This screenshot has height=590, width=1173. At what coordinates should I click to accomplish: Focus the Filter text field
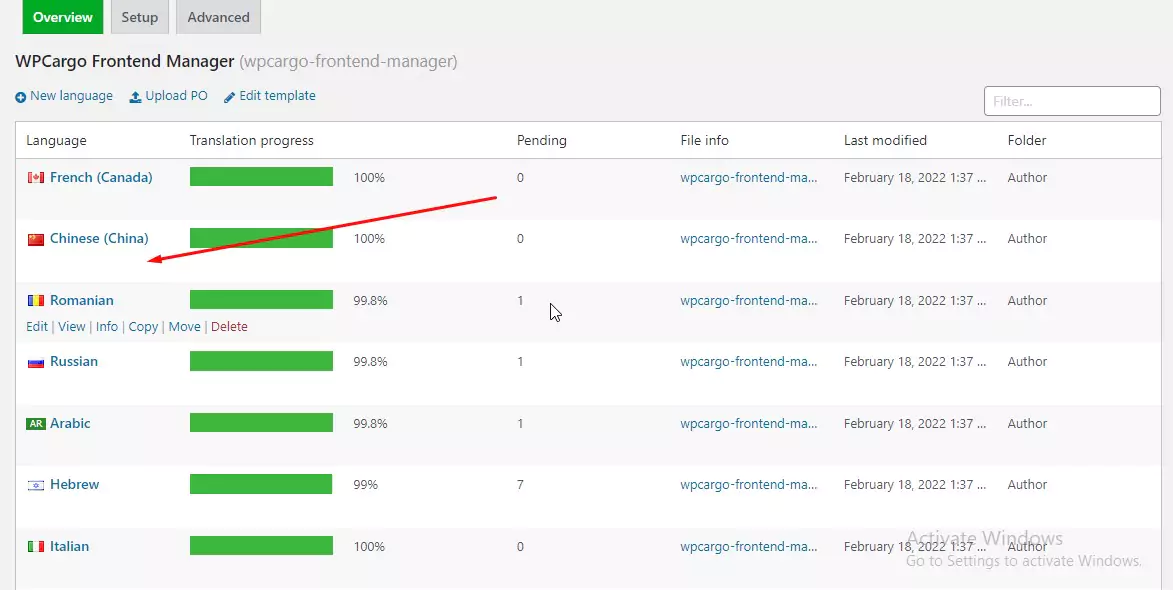click(x=1071, y=101)
